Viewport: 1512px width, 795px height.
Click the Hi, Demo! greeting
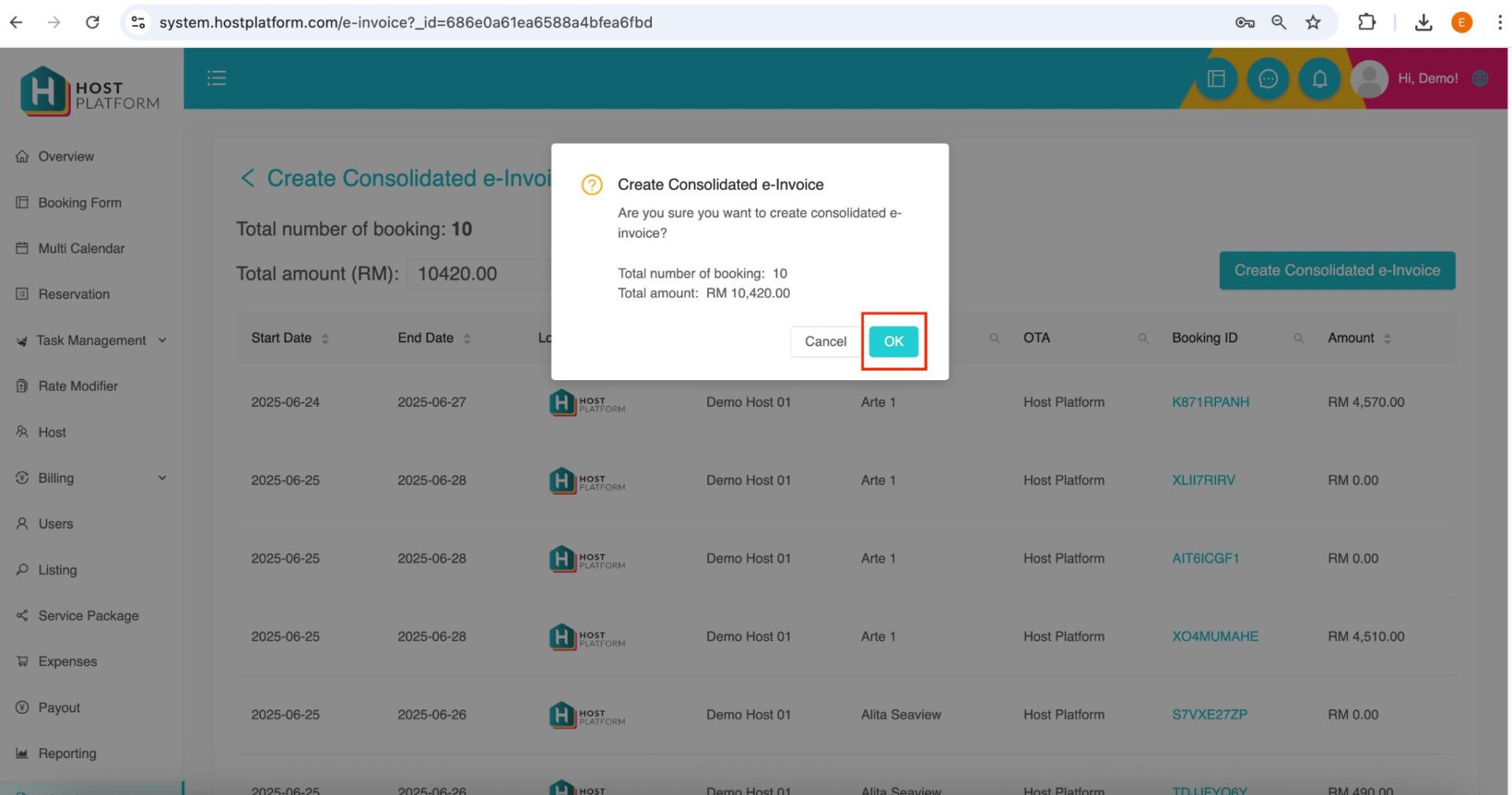tap(1428, 79)
